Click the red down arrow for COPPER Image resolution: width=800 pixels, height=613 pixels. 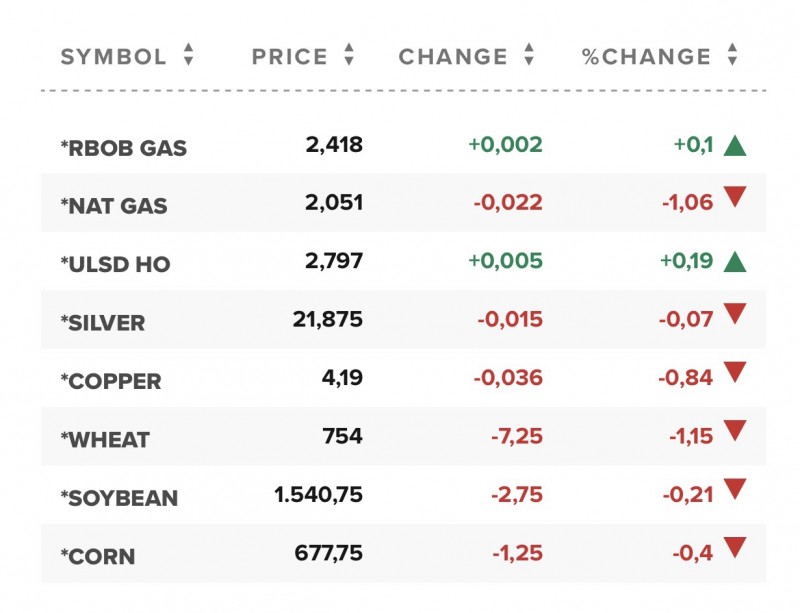tap(735, 373)
